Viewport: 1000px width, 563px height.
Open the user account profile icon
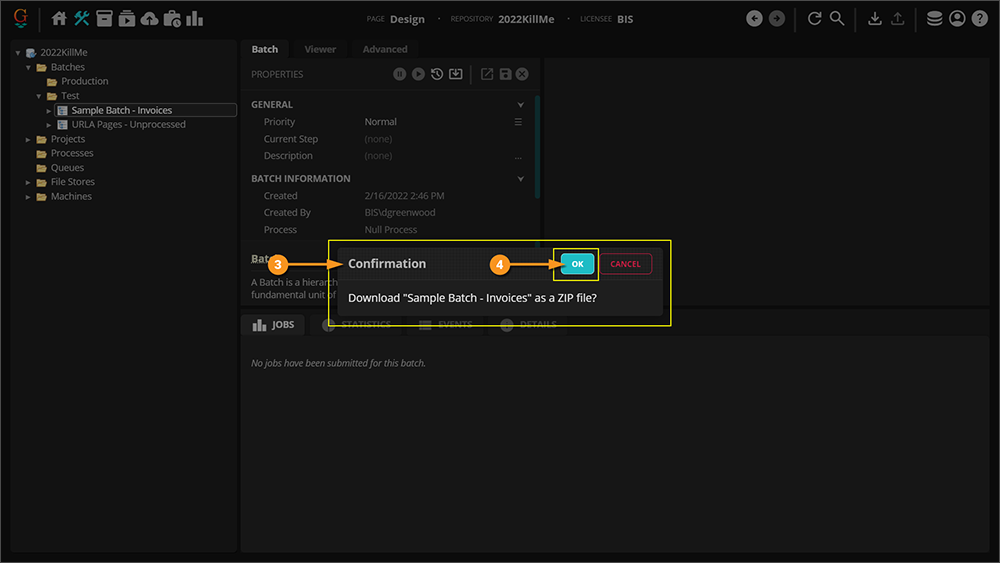957,18
